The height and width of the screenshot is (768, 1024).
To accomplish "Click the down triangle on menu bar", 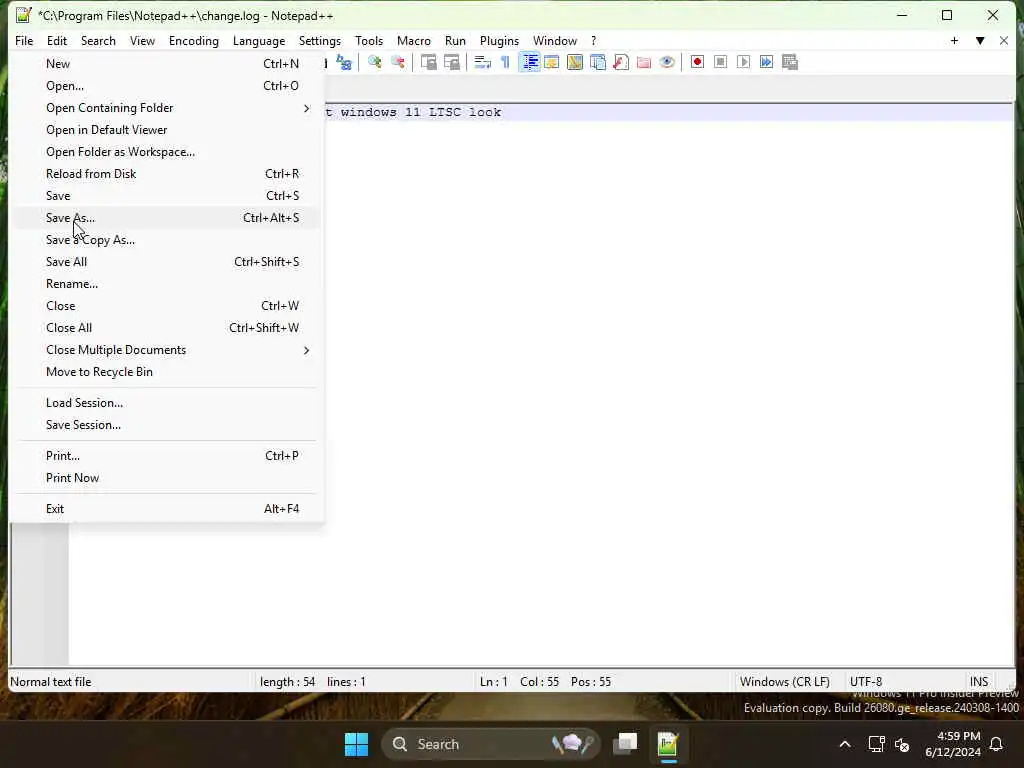I will [980, 40].
